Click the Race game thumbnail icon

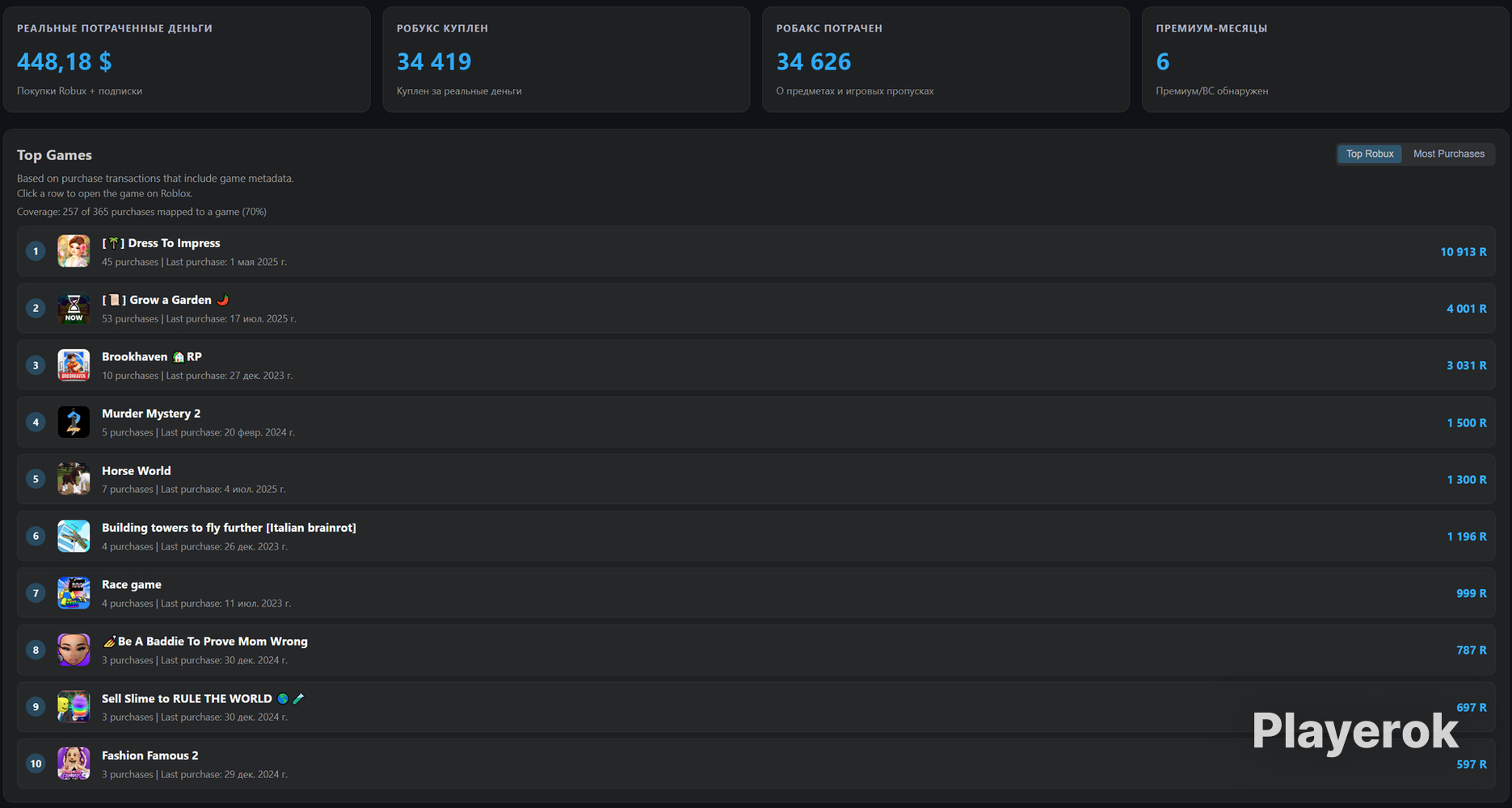pyautogui.click(x=74, y=593)
